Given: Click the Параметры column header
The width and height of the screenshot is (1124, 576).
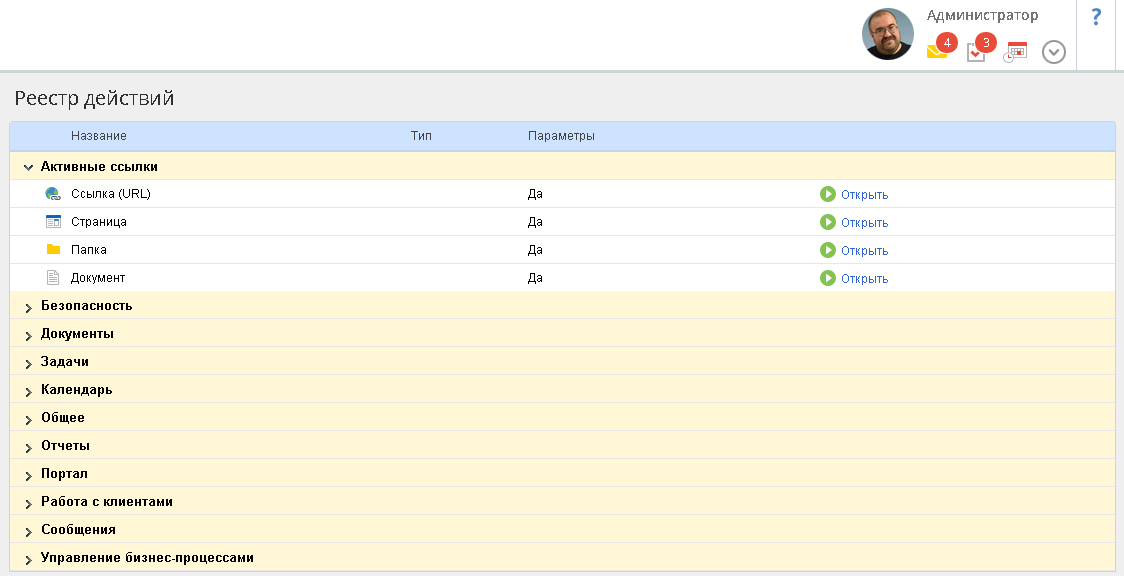Looking at the screenshot, I should point(561,135).
